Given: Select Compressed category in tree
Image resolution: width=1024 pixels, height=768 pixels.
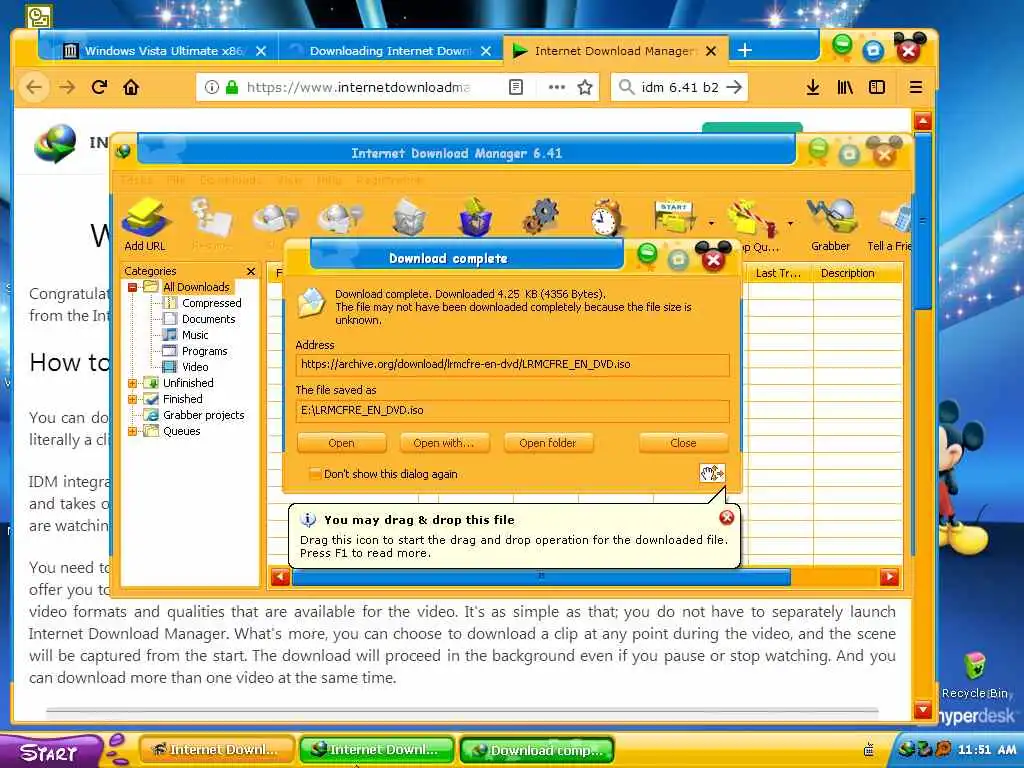Looking at the screenshot, I should click(x=211, y=303).
